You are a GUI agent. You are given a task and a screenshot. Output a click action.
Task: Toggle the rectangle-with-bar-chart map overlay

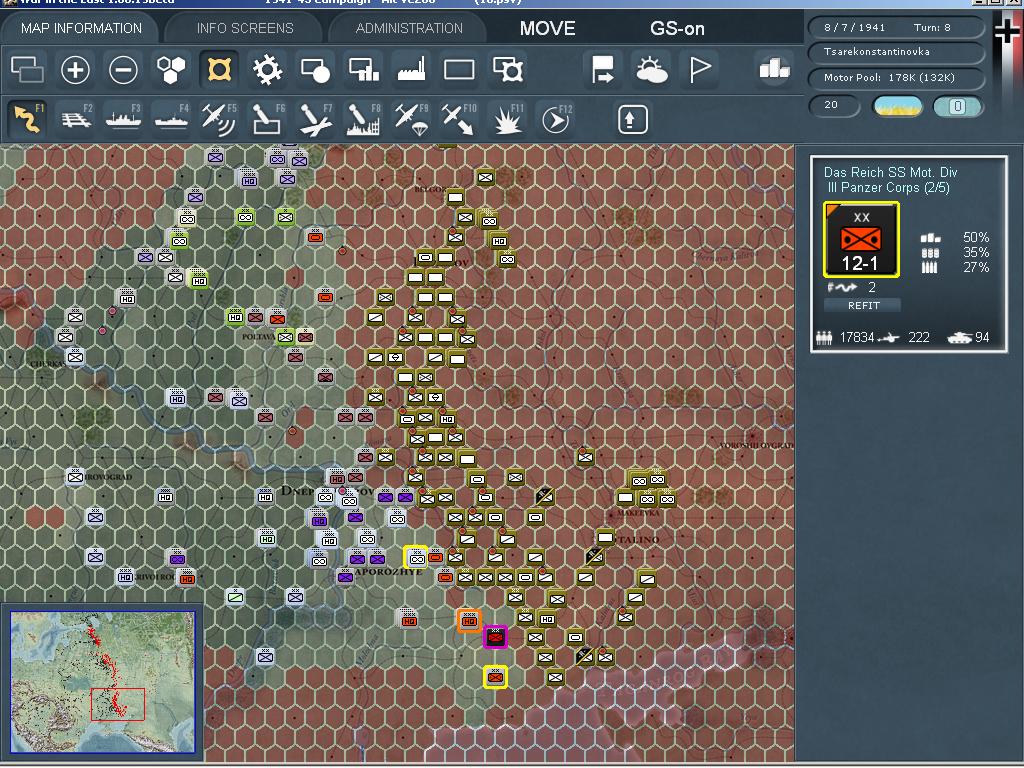pos(364,69)
